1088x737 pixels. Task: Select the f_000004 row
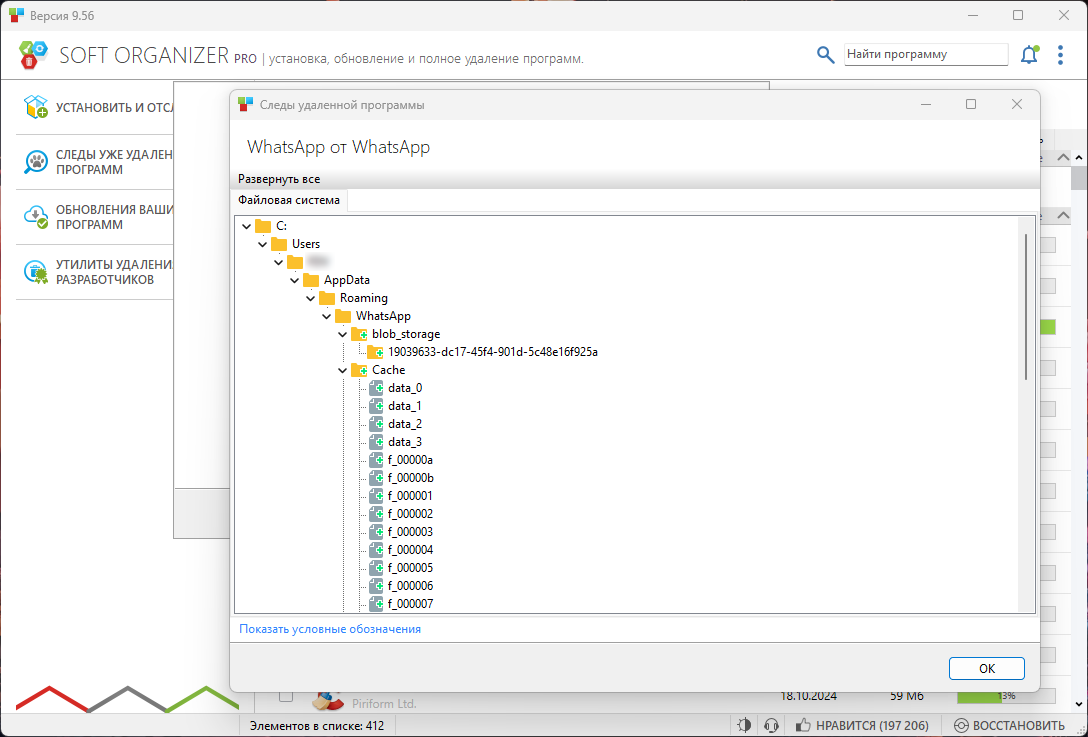coord(410,550)
